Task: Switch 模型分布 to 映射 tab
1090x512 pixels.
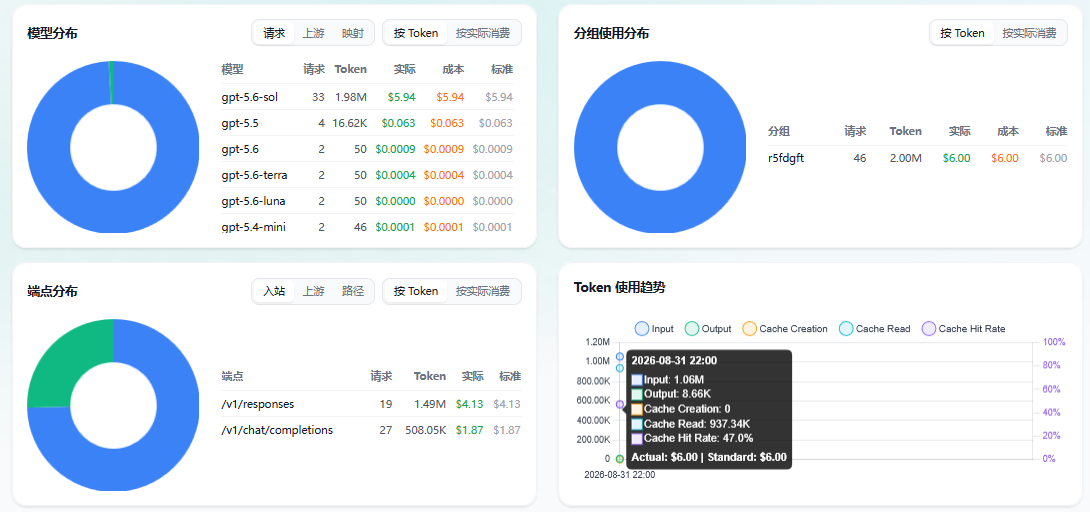Action: (x=352, y=33)
